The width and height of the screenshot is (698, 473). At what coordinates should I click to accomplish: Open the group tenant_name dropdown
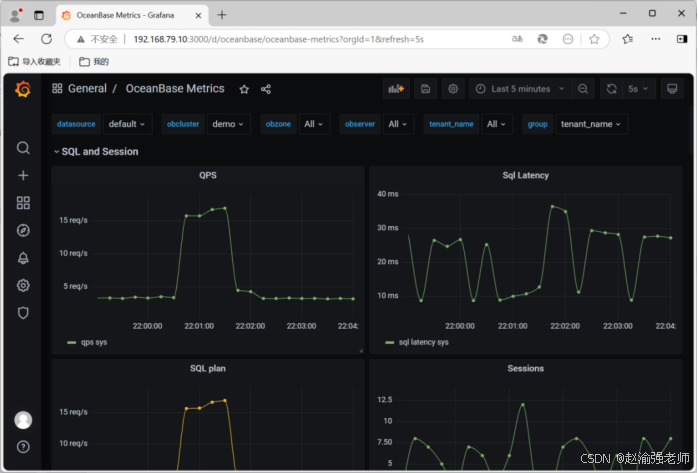591,124
